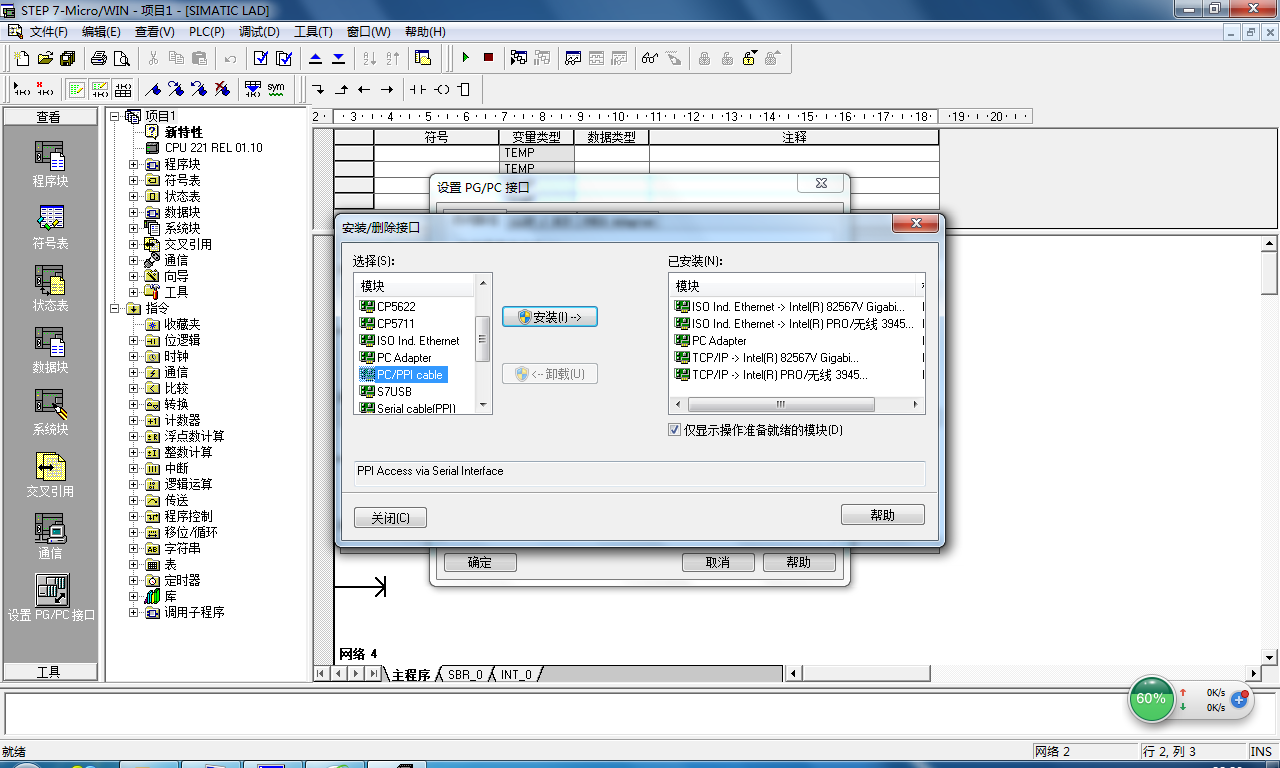
Task: Click the module selection list scrollbar thumb
Action: 482,339
